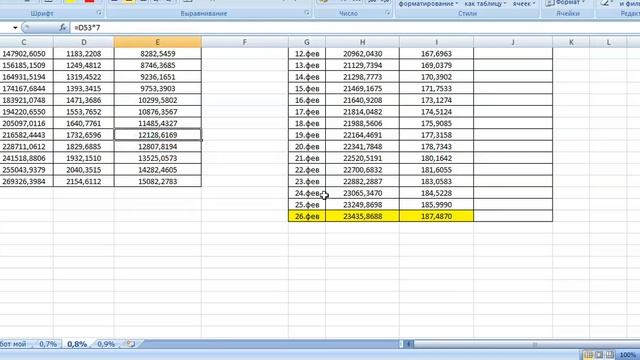Select cell with value 13525,0573
The width and height of the screenshot is (640, 360).
pos(158,158)
